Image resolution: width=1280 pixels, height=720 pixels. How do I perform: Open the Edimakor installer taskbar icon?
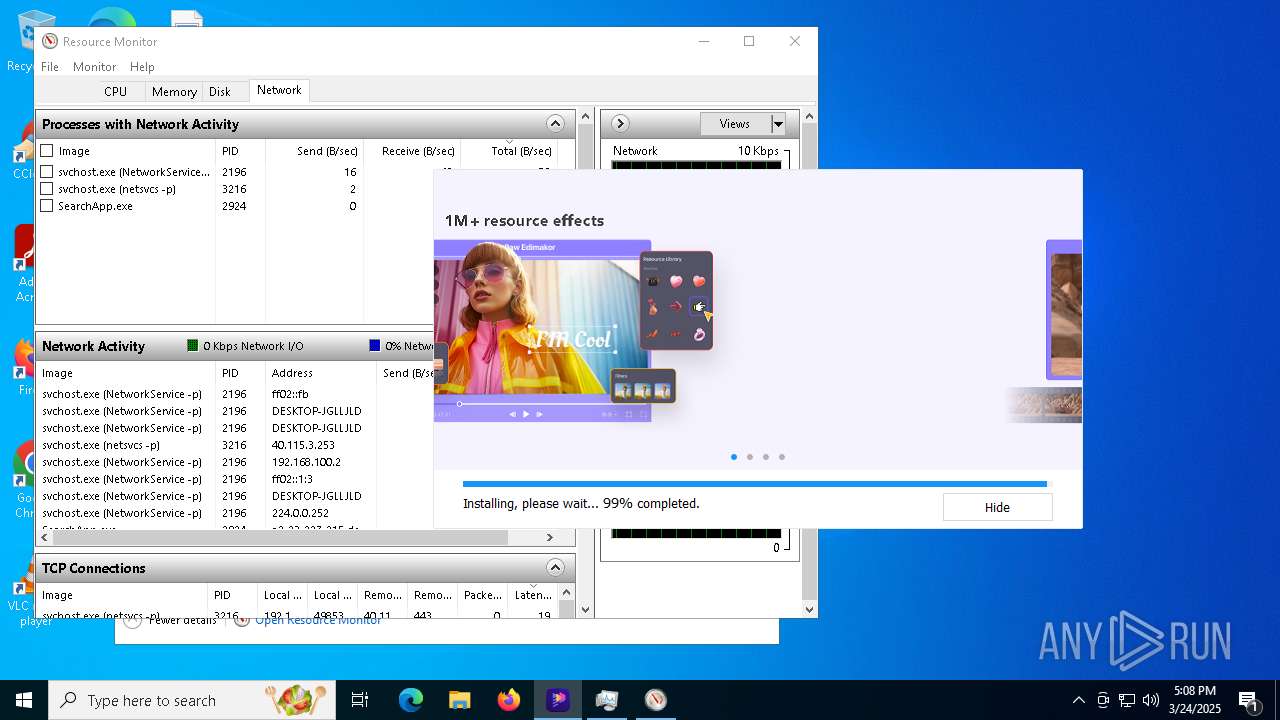click(558, 700)
